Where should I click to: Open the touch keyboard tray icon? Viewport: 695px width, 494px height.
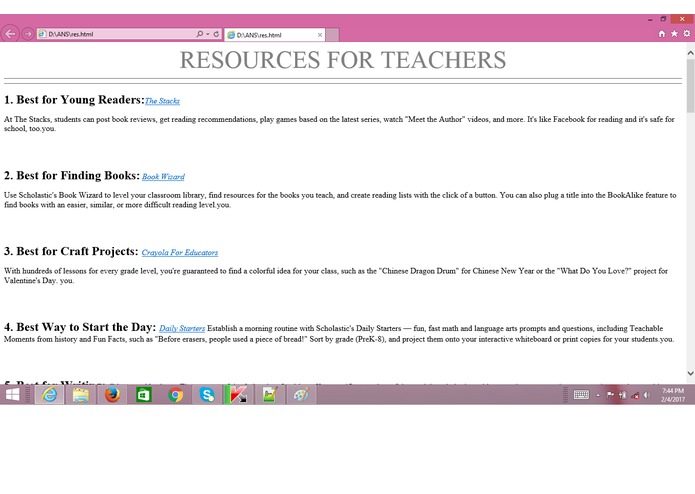(581, 395)
